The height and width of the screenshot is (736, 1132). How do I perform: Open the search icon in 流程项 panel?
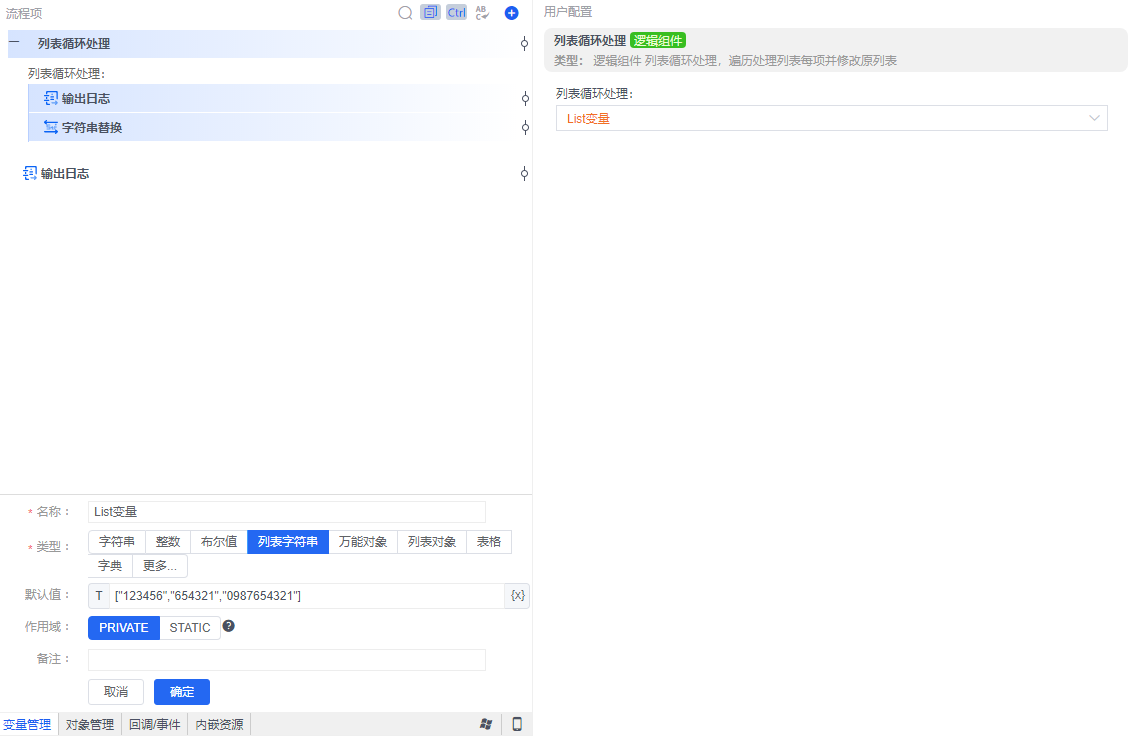(405, 12)
